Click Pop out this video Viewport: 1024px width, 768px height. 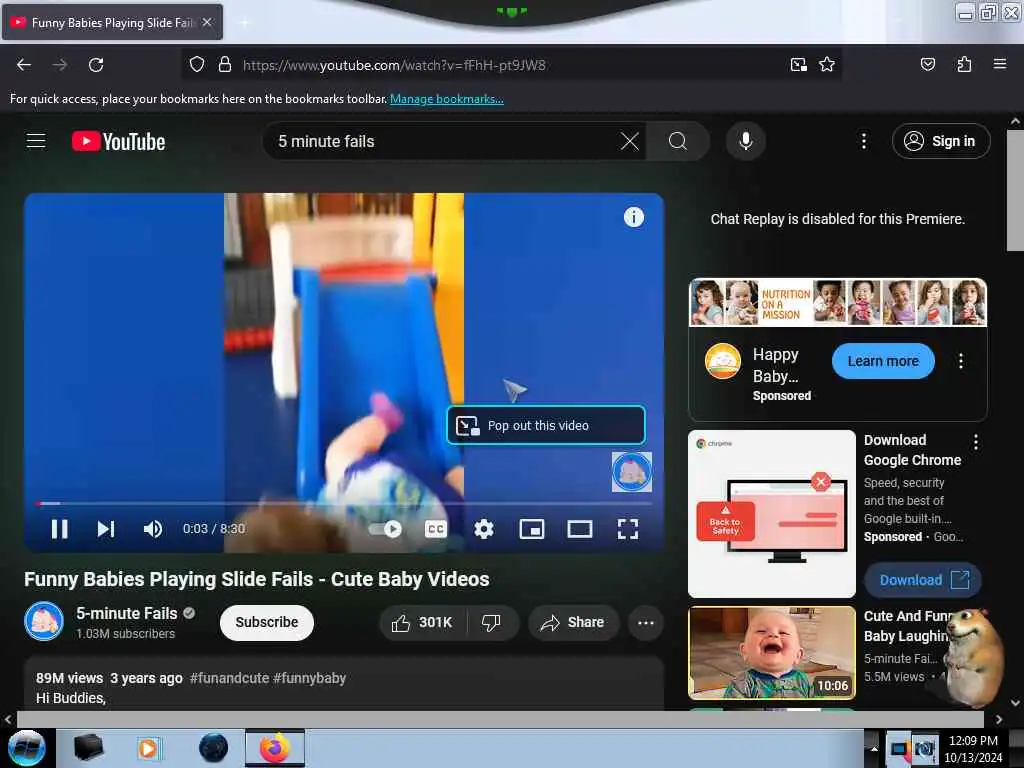(546, 425)
